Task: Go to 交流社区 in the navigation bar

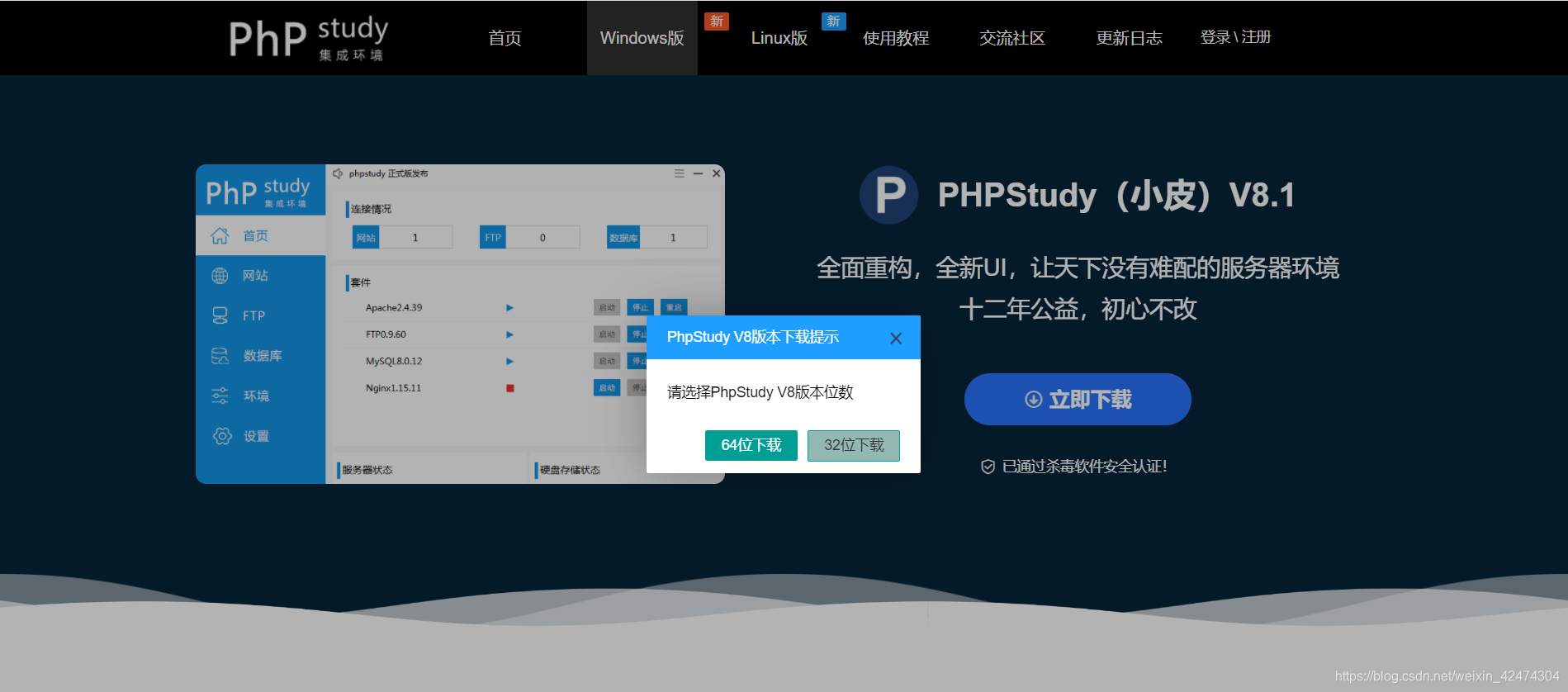Action: (x=1012, y=38)
